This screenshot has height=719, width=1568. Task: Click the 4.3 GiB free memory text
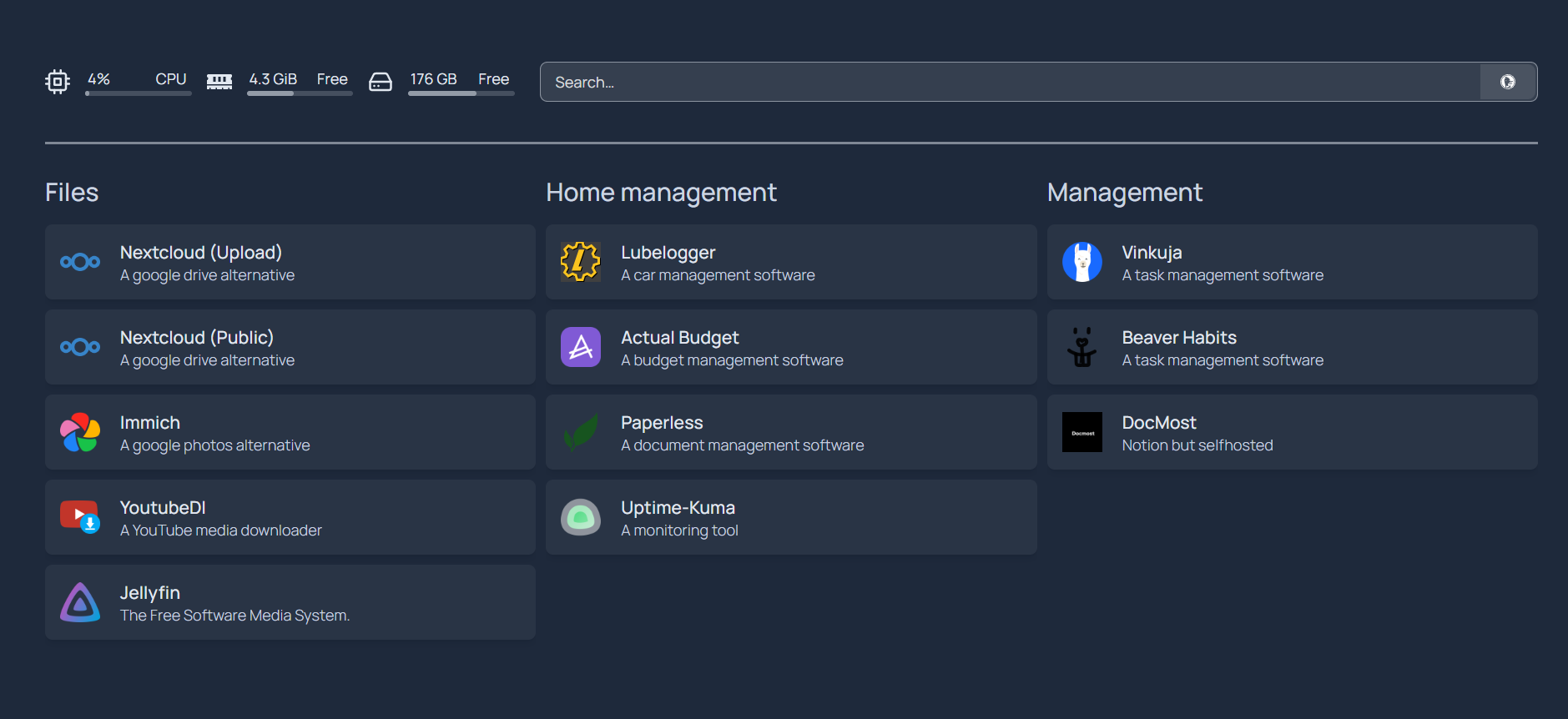coord(273,79)
